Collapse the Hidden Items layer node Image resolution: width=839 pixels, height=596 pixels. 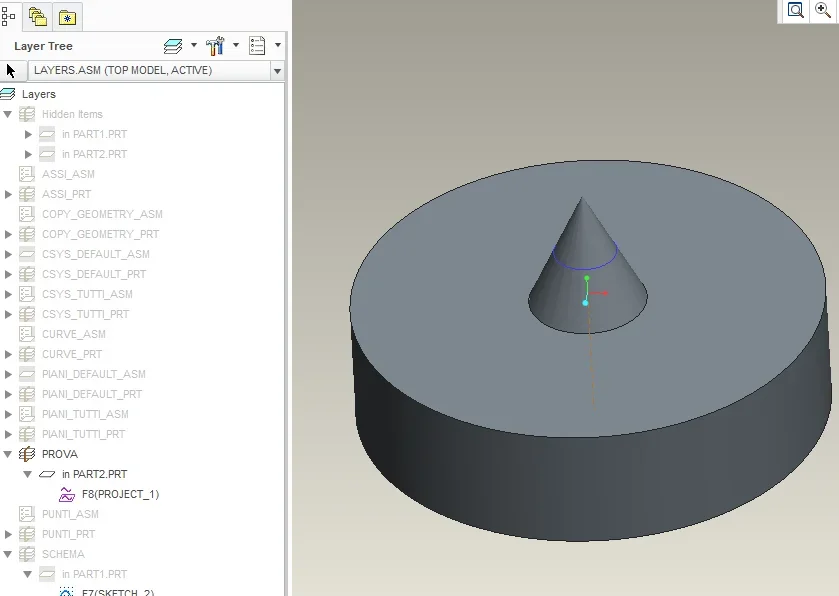tap(8, 114)
